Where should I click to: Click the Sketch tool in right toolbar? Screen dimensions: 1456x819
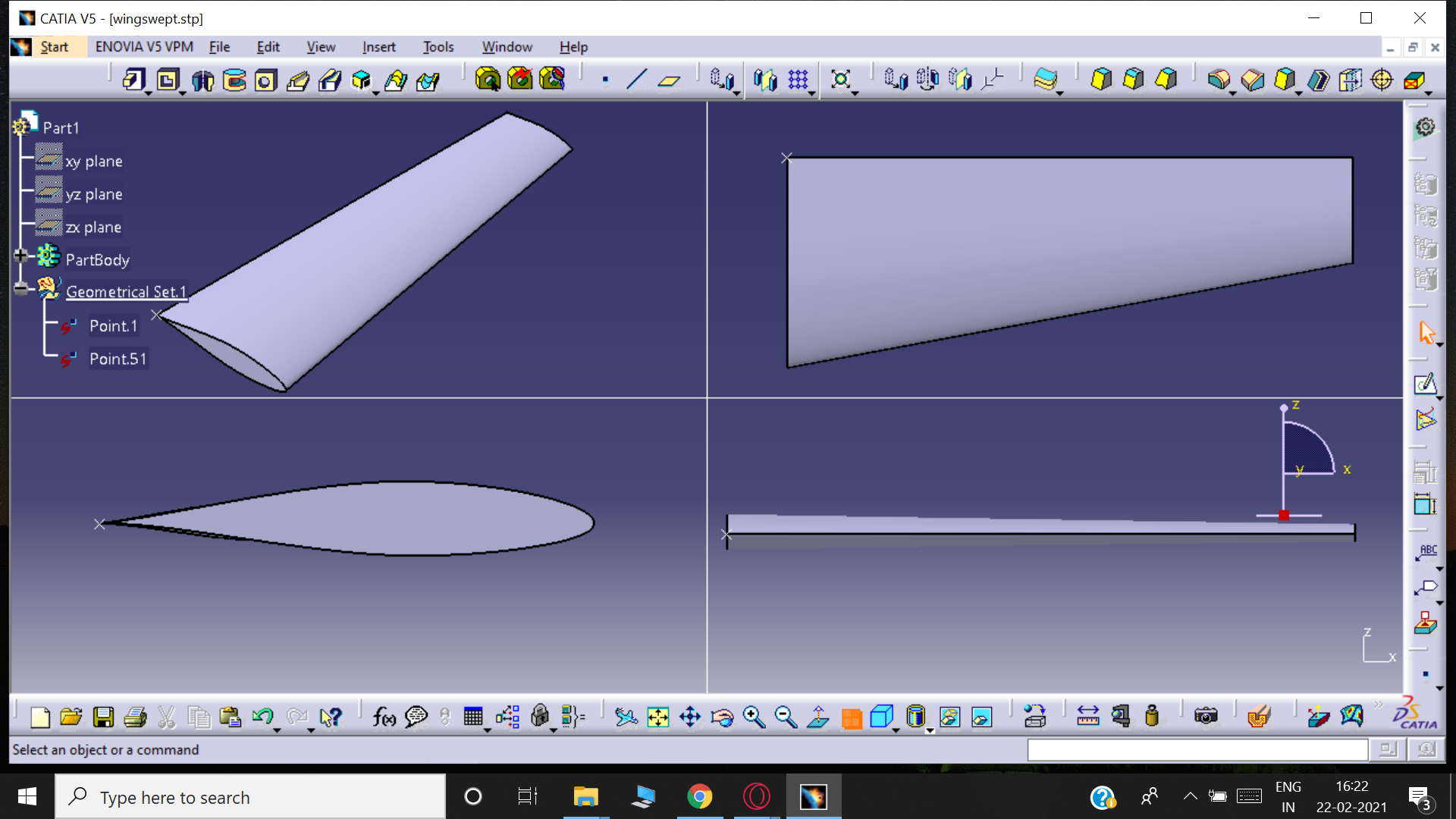tap(1426, 384)
